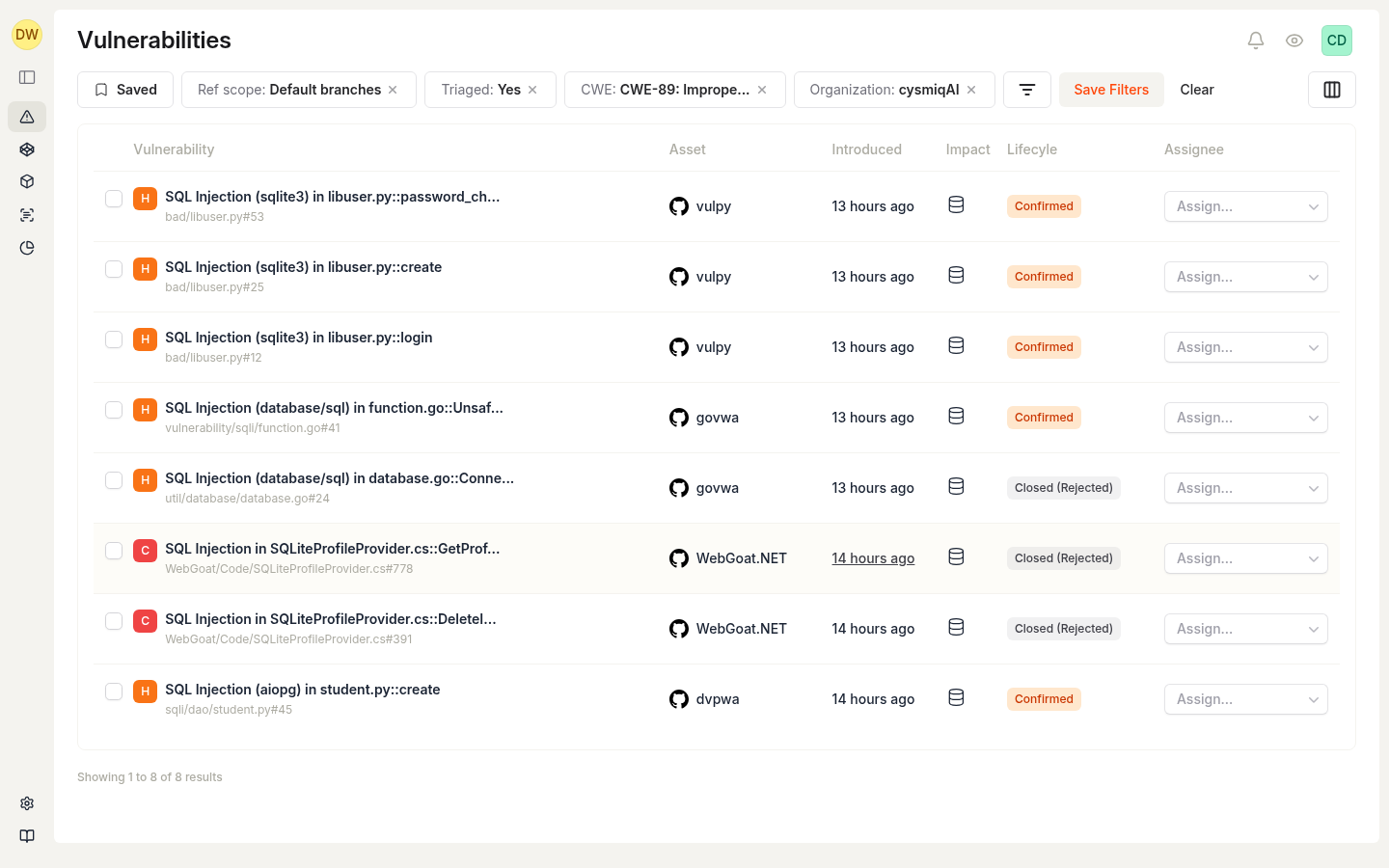Open the Assign dropdown for libuser.py::create
This screenshot has height=868, width=1389.
point(1245,277)
